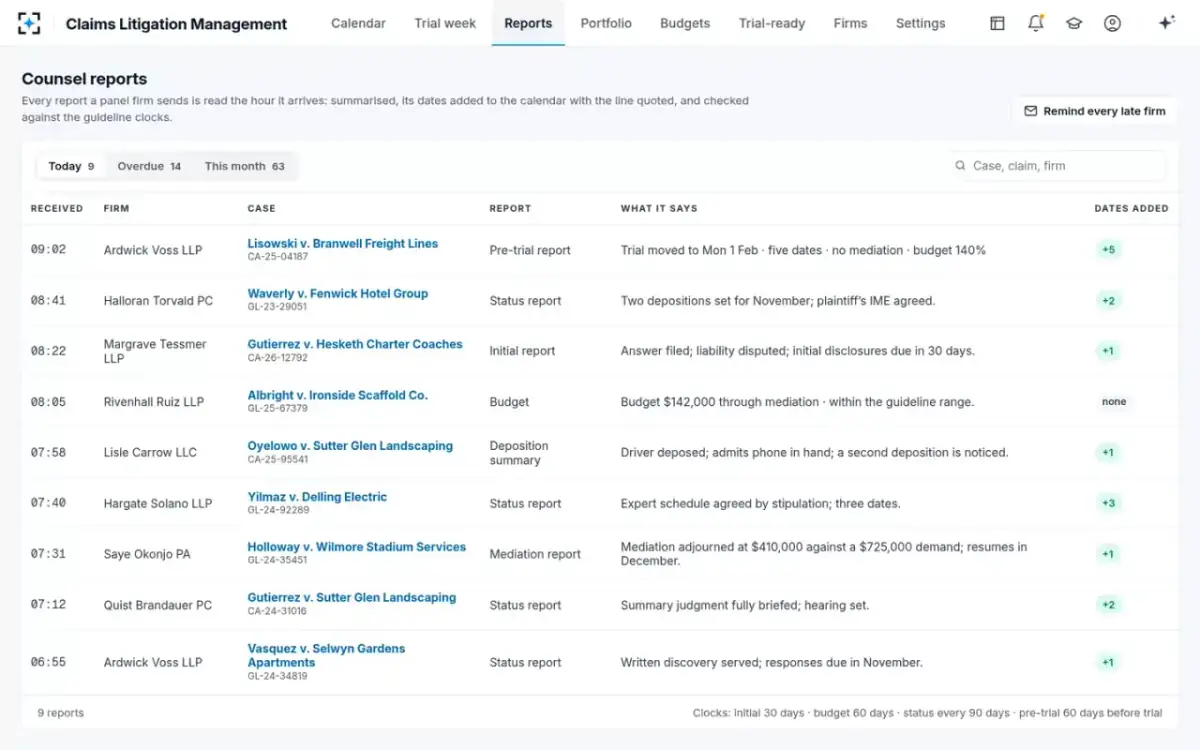Click the Claims Litigation Management logo icon

point(30,23)
